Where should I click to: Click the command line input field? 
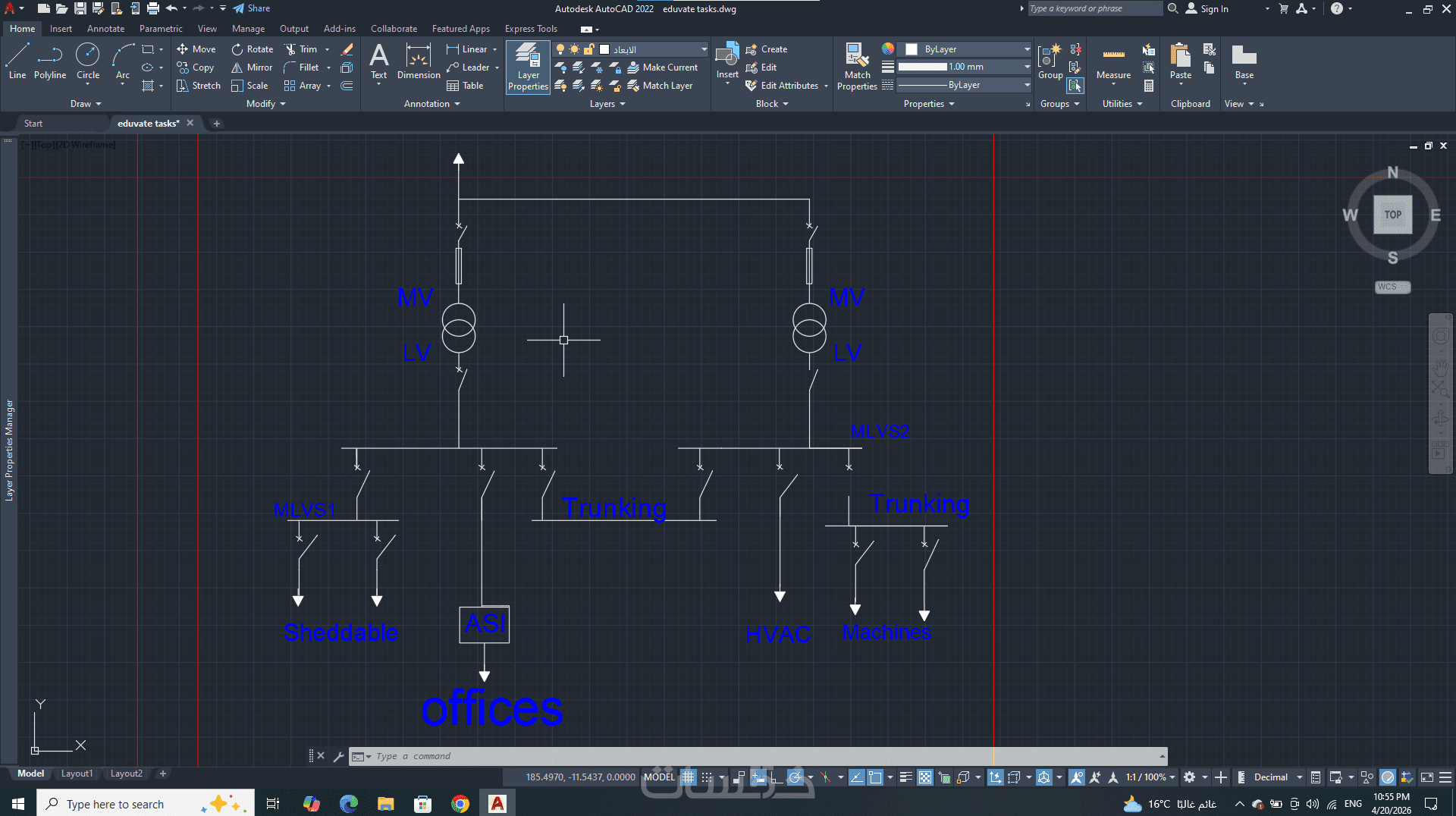758,756
